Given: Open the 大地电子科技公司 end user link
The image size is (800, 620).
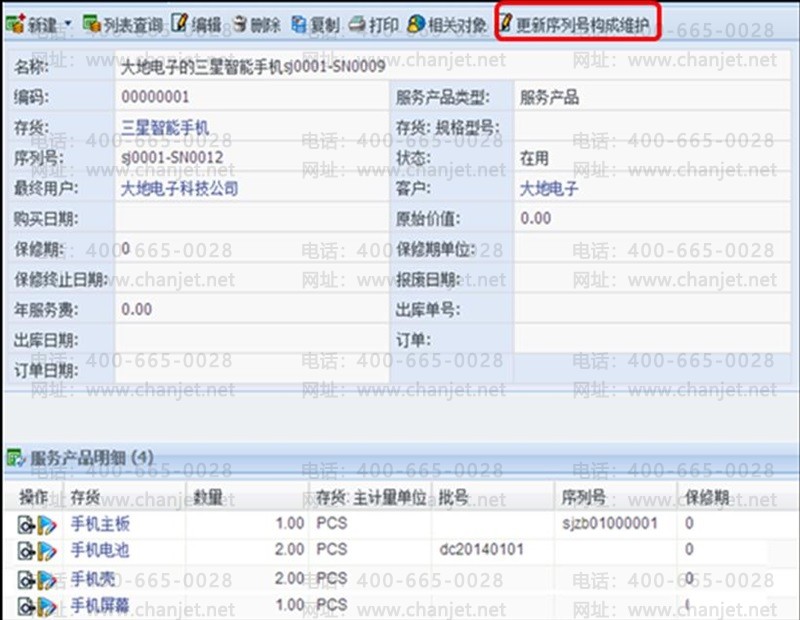Looking at the screenshot, I should tap(179, 188).
